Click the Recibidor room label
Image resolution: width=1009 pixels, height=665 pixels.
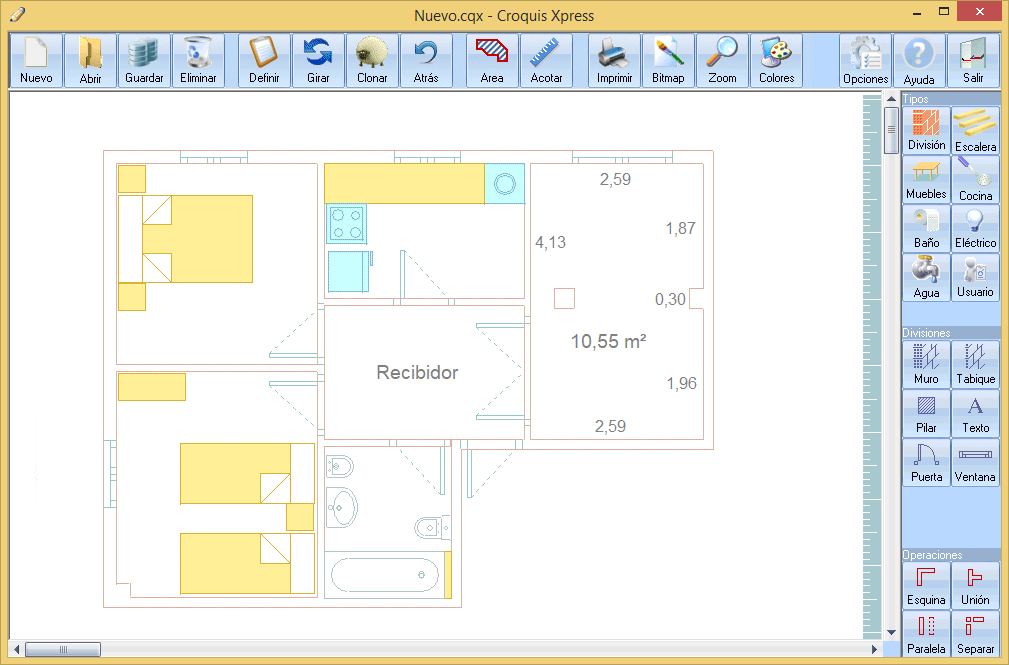coord(417,373)
